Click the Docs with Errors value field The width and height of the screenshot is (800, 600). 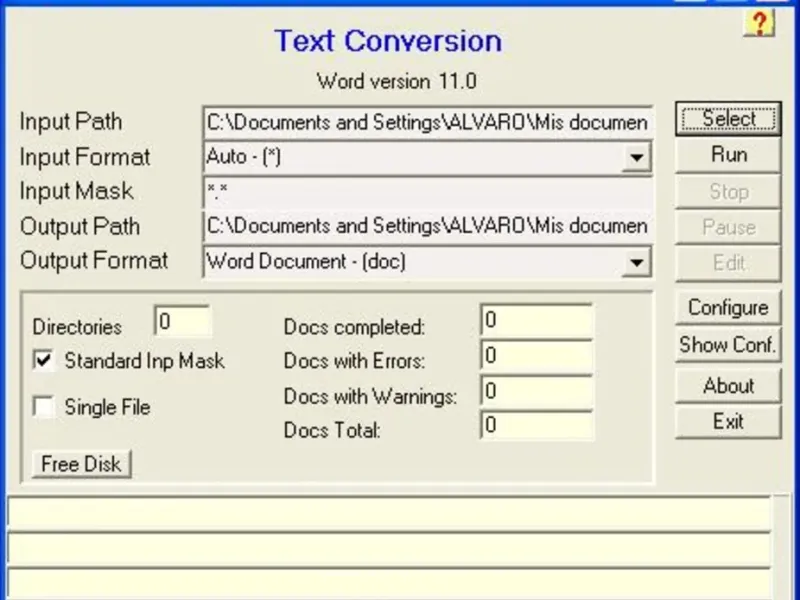pos(537,355)
